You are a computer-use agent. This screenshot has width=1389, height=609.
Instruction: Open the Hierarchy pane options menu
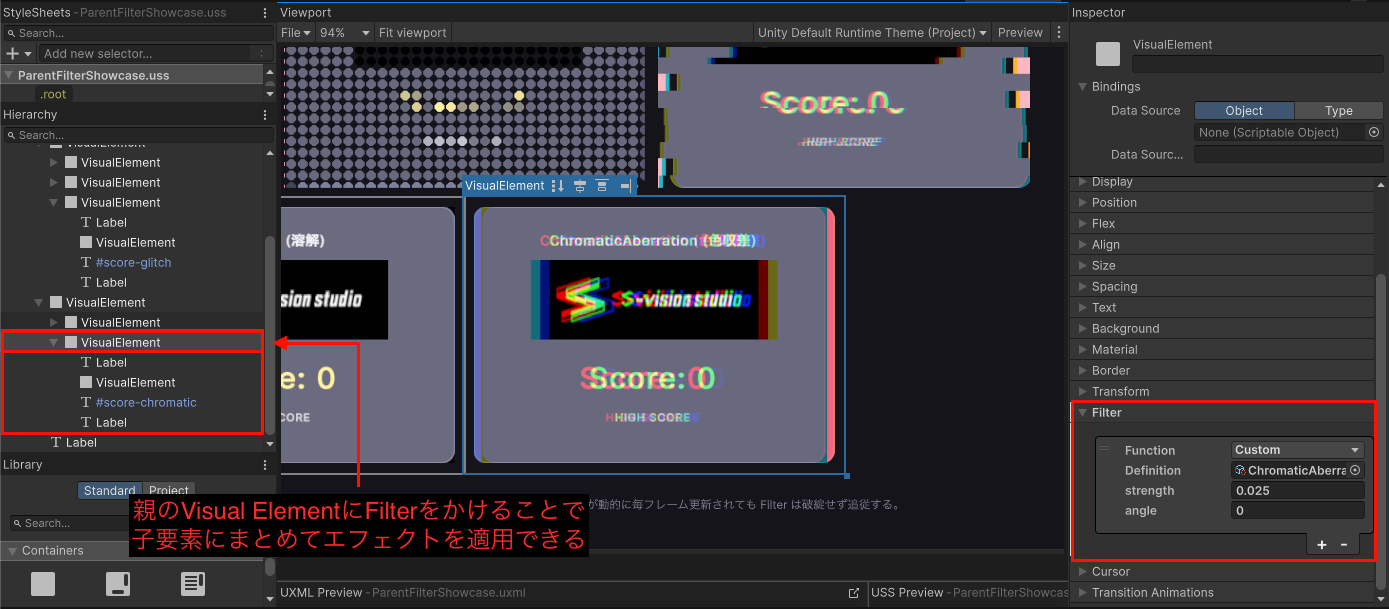(x=265, y=115)
